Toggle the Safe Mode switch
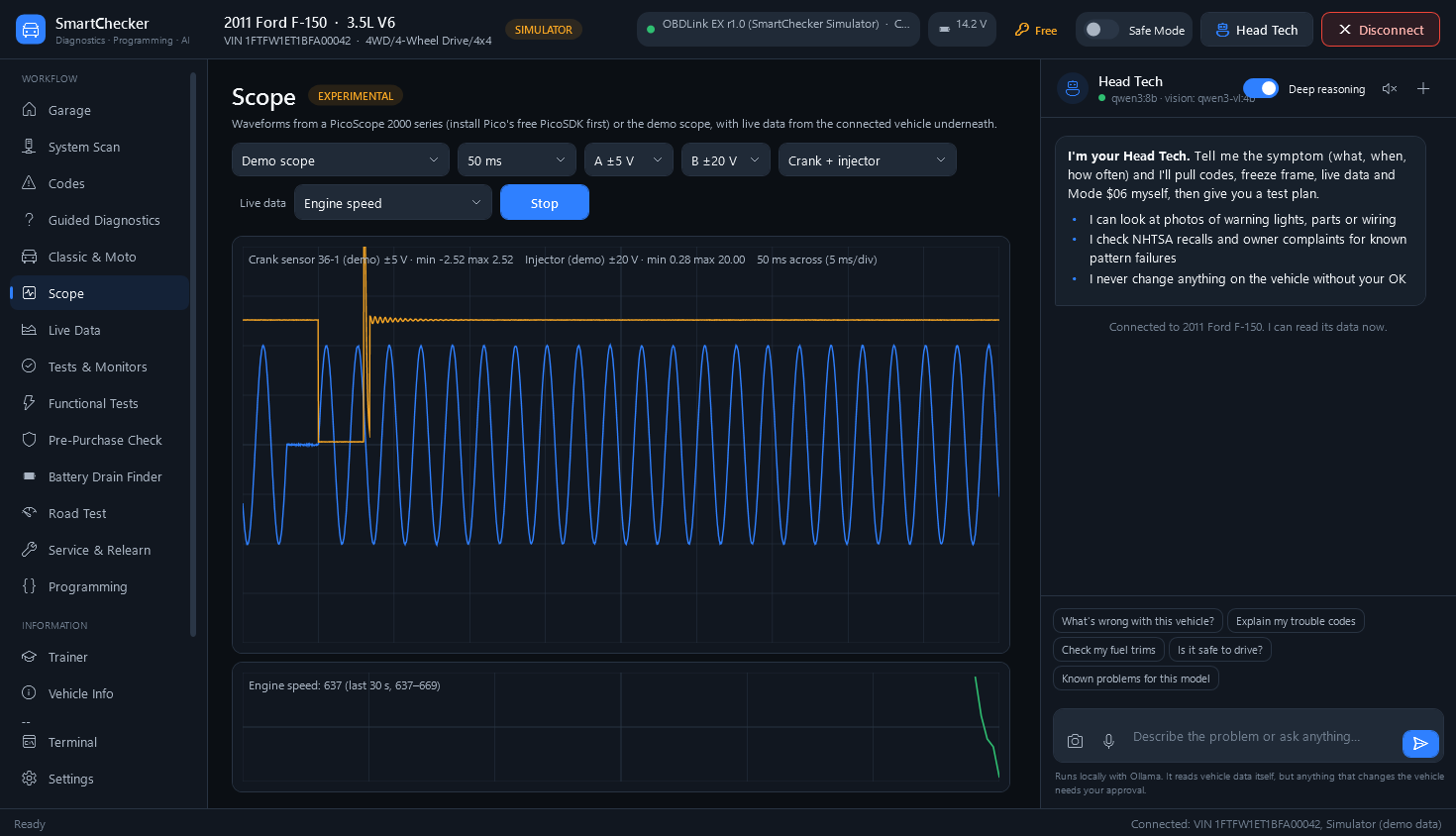The height and width of the screenshot is (836, 1456). [x=1100, y=30]
